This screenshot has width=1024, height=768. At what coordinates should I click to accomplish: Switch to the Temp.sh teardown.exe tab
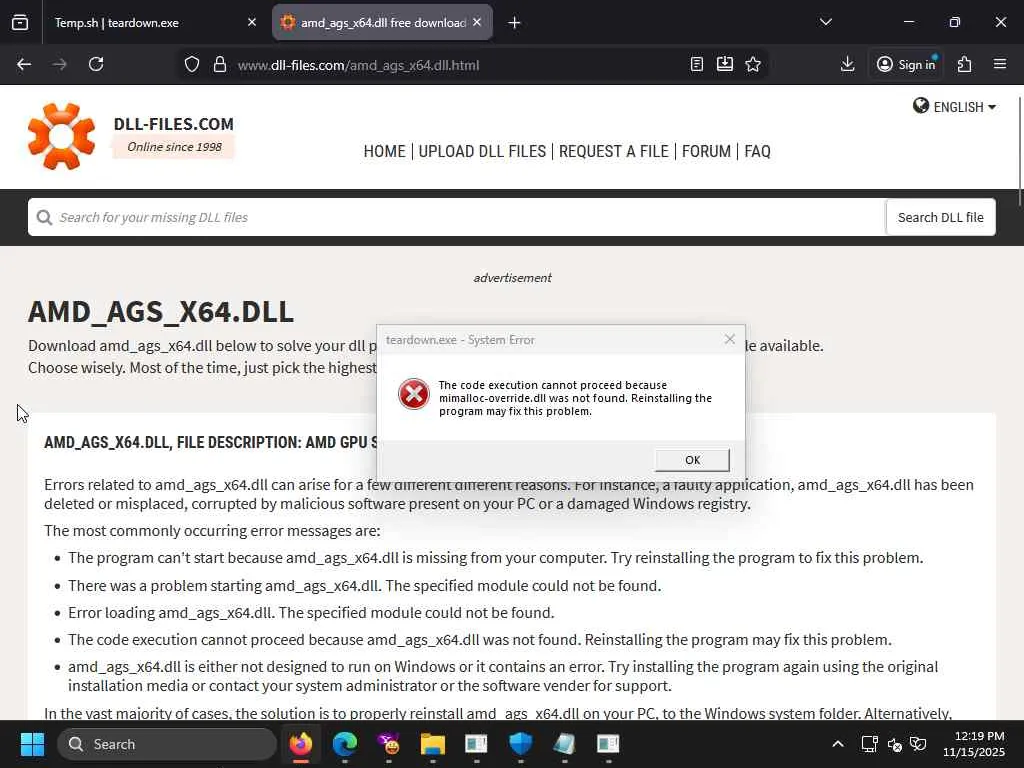tap(149, 23)
